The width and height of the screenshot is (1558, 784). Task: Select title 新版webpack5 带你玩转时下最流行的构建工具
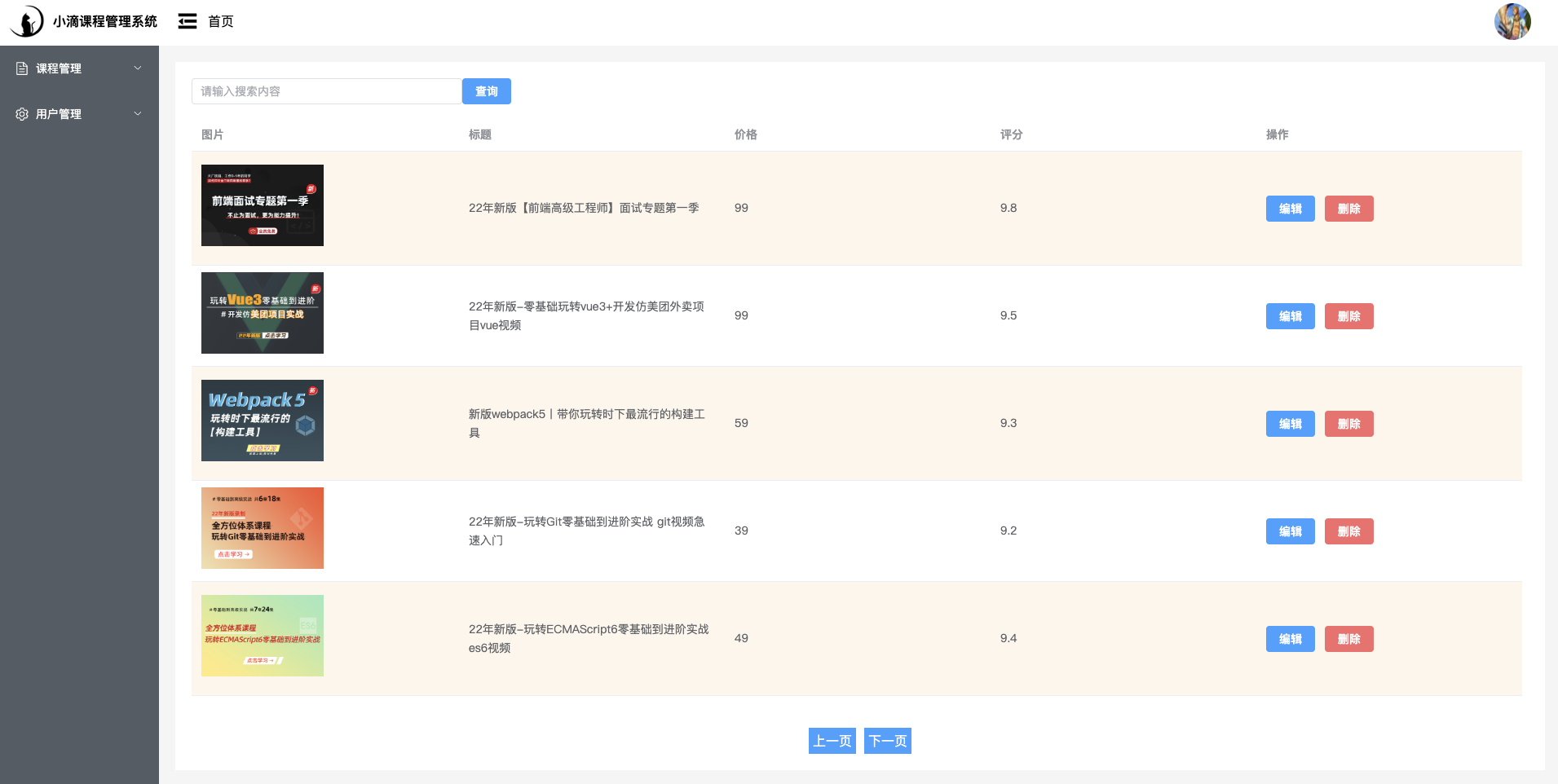[x=587, y=423]
